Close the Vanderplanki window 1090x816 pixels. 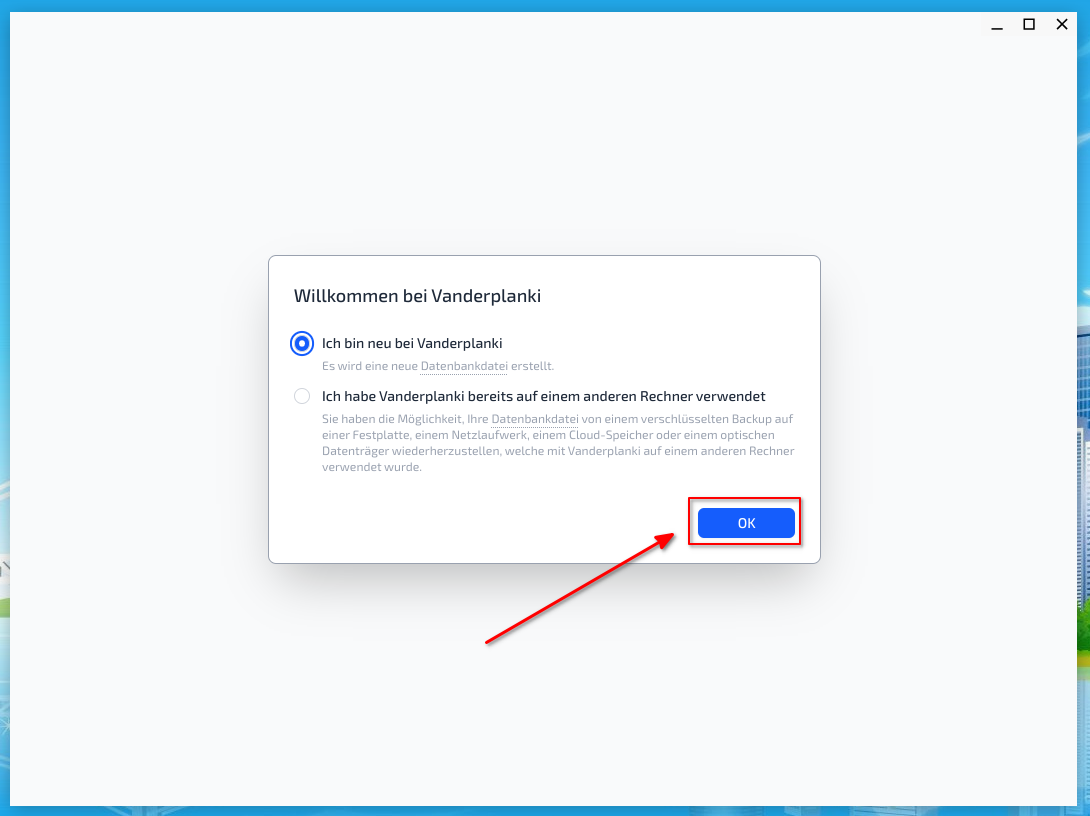coord(1061,25)
